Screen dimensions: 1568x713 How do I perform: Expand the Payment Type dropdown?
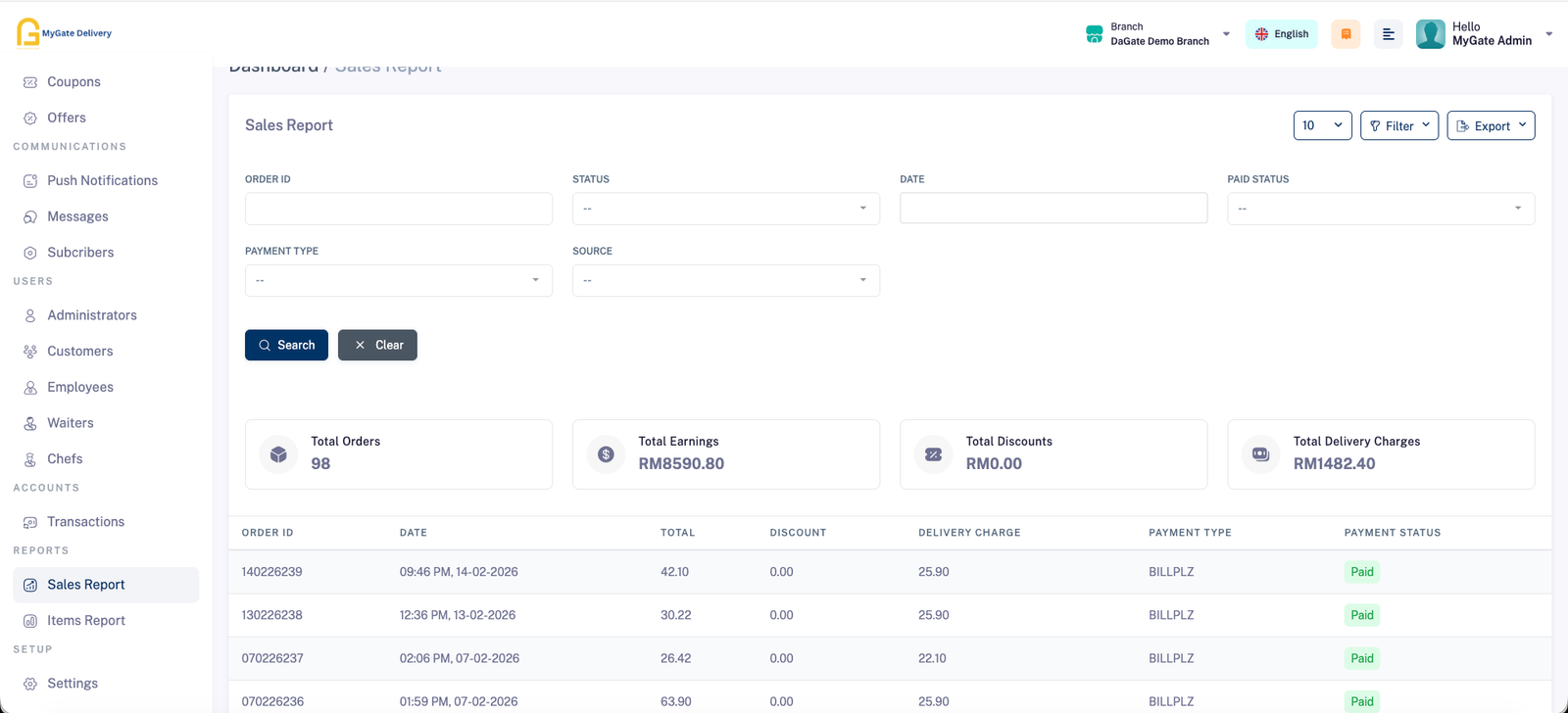pos(398,281)
